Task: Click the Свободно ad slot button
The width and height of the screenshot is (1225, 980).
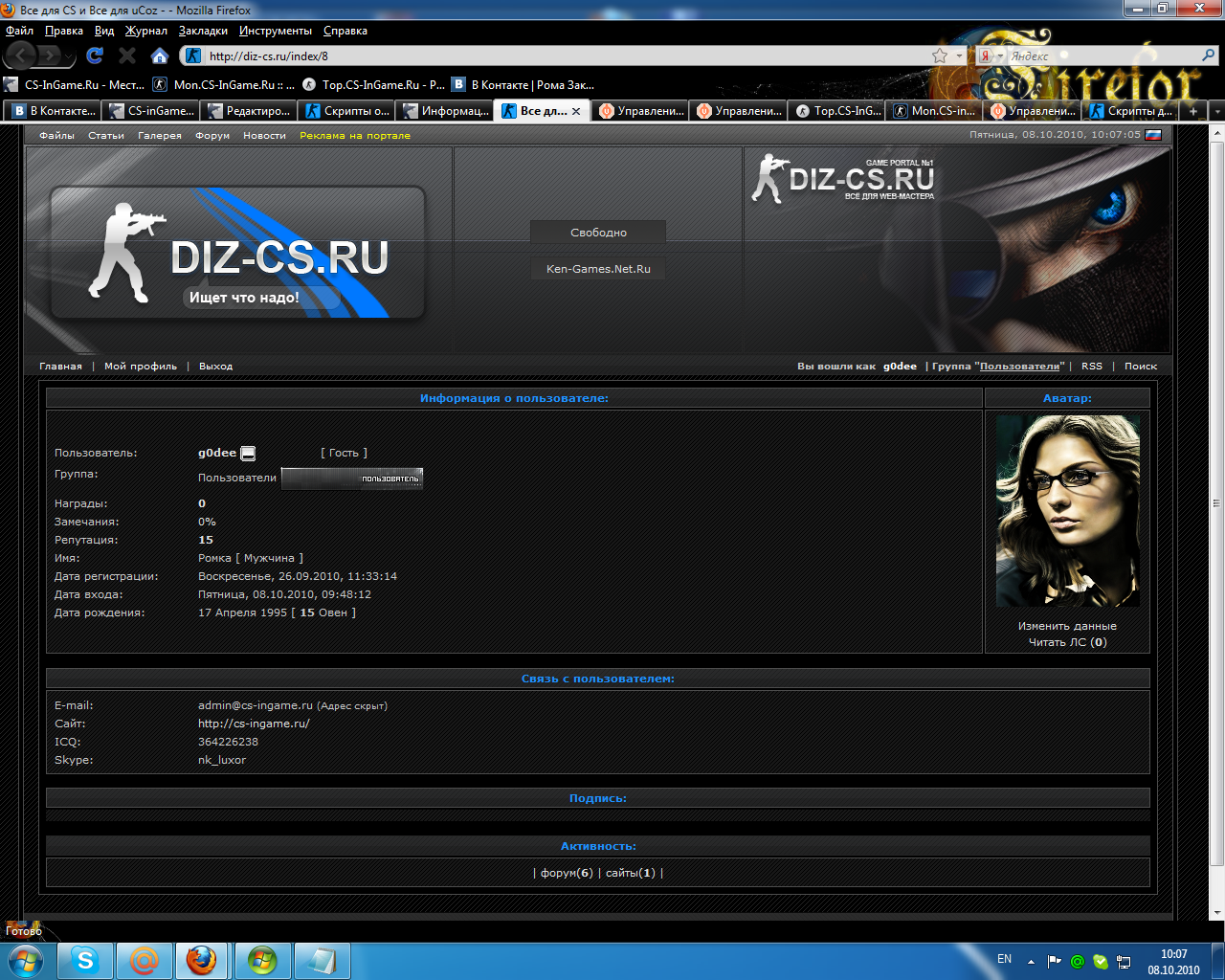Action: pos(599,233)
